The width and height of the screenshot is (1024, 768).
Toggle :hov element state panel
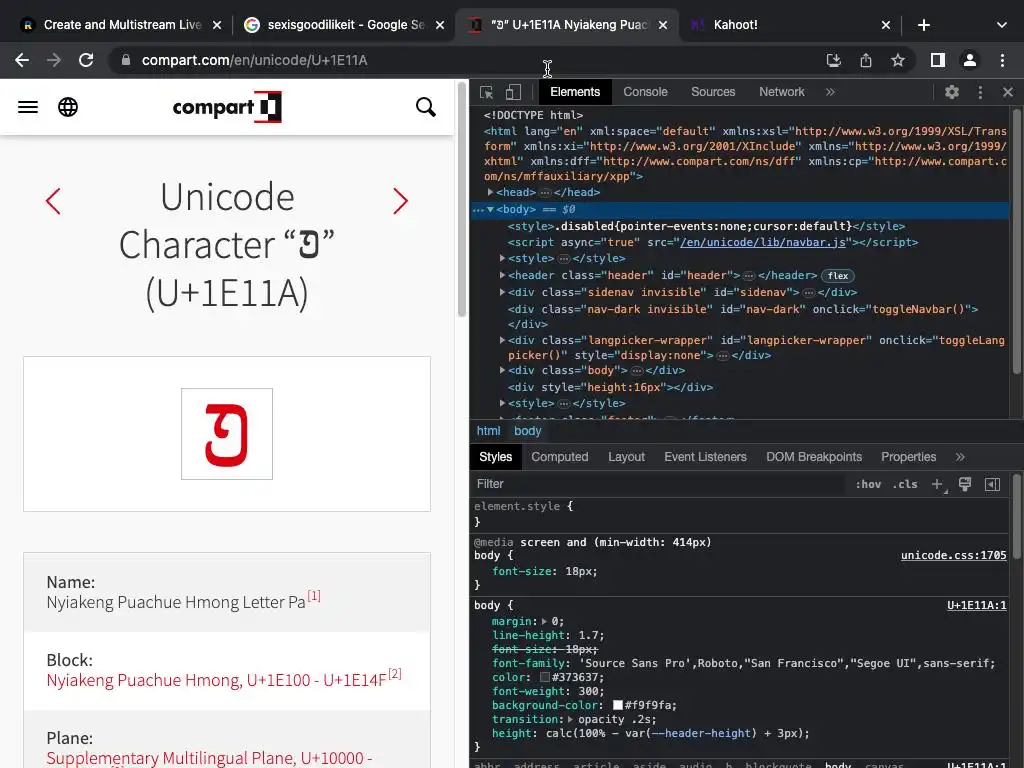(x=868, y=485)
